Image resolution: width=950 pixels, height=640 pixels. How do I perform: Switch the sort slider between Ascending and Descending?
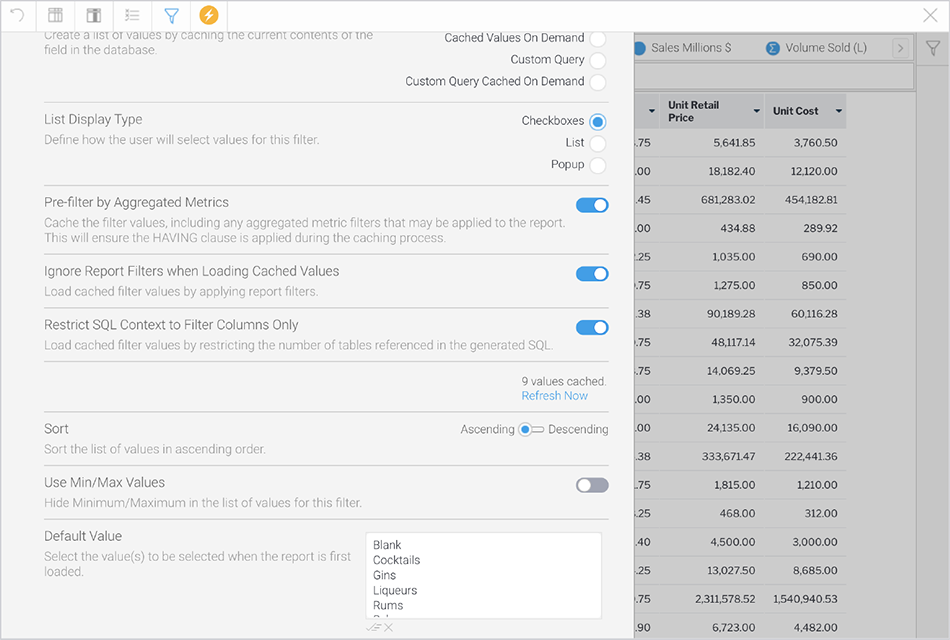531,429
